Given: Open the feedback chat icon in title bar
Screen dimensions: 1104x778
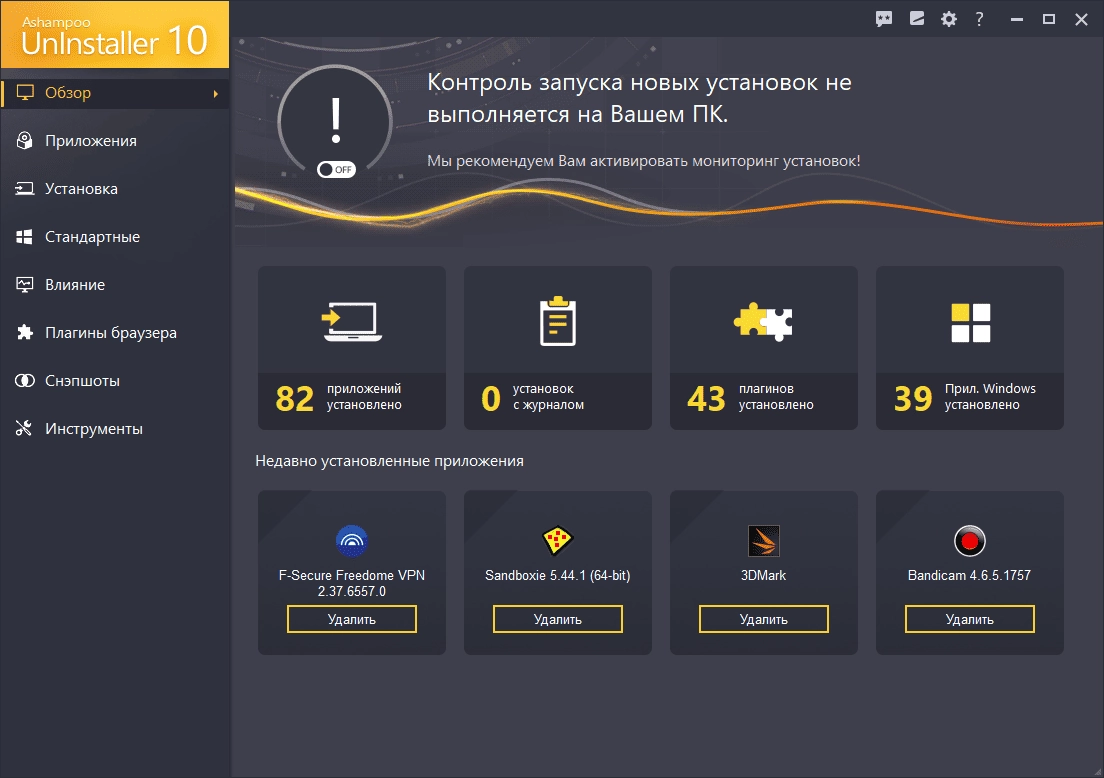Looking at the screenshot, I should tap(884, 19).
